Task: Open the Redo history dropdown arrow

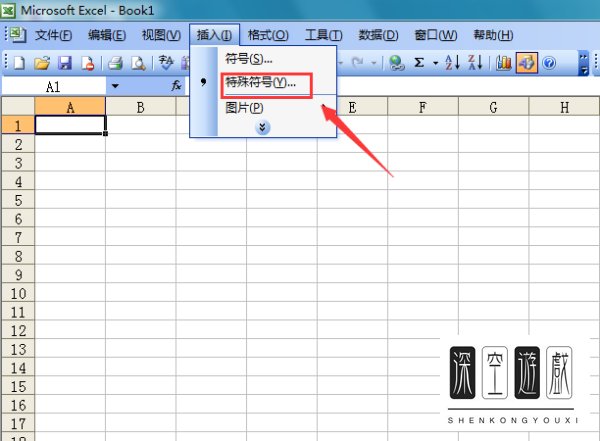Action: pos(373,63)
